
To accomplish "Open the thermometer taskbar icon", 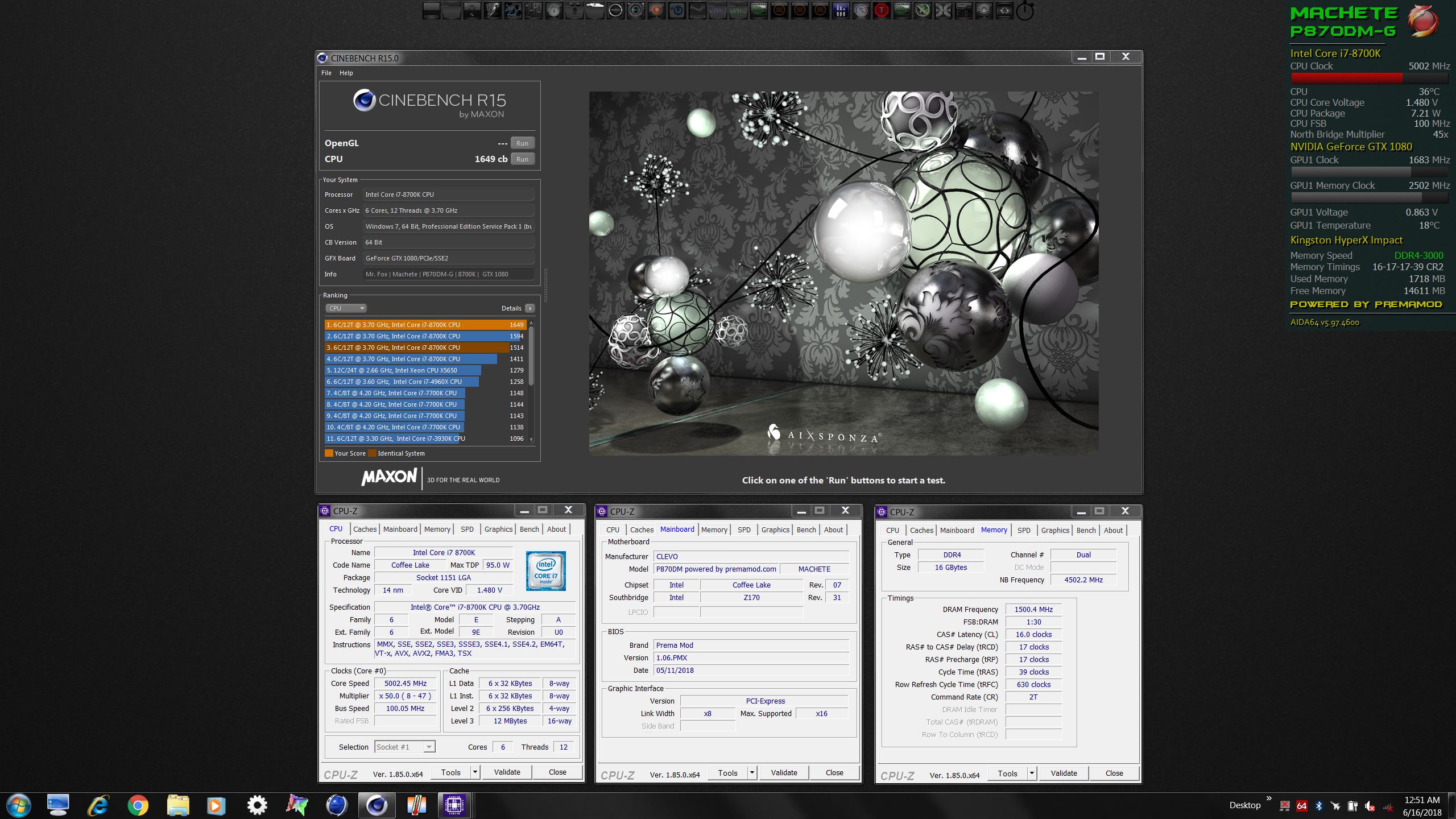I will (x=416, y=805).
